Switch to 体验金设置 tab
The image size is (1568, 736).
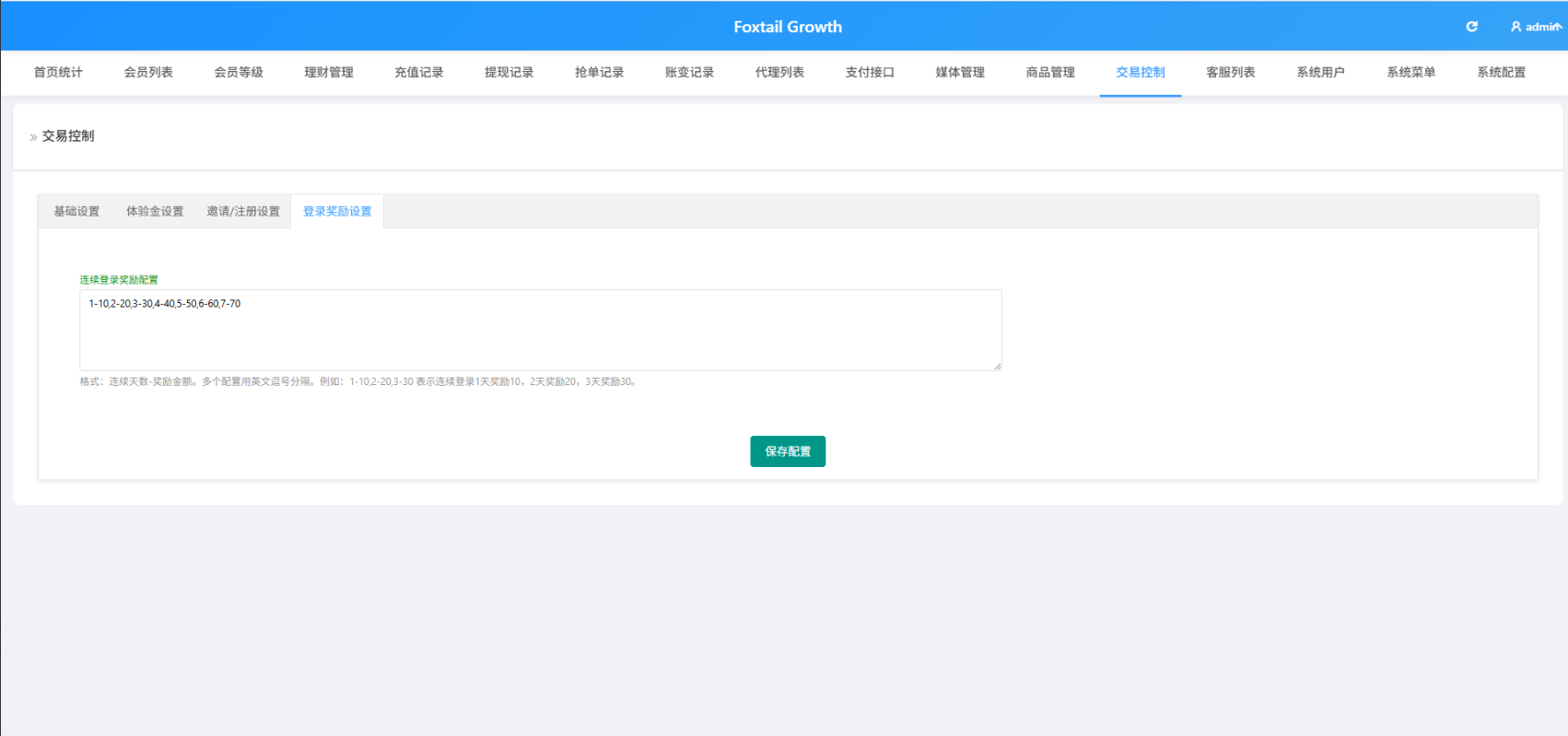coord(155,211)
